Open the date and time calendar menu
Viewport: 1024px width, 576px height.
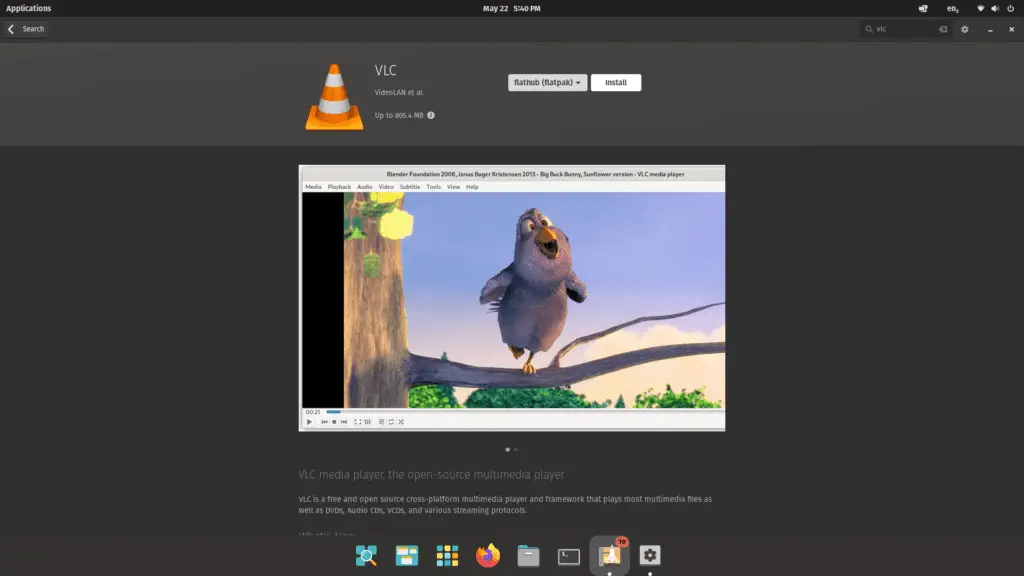pyautogui.click(x=512, y=8)
